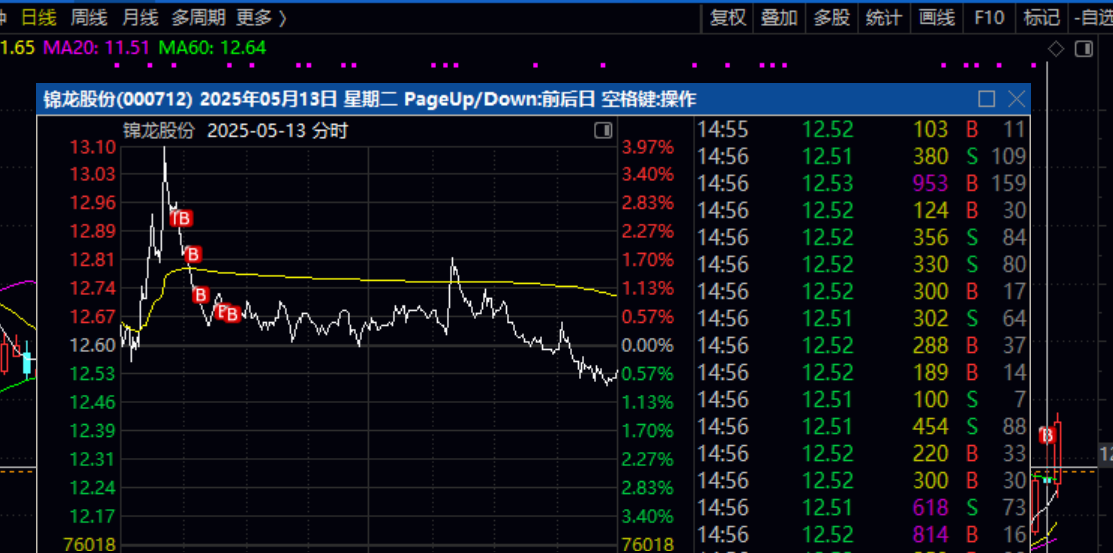
Task: Click the 0.00% percent axis label
Action: [x=647, y=346]
